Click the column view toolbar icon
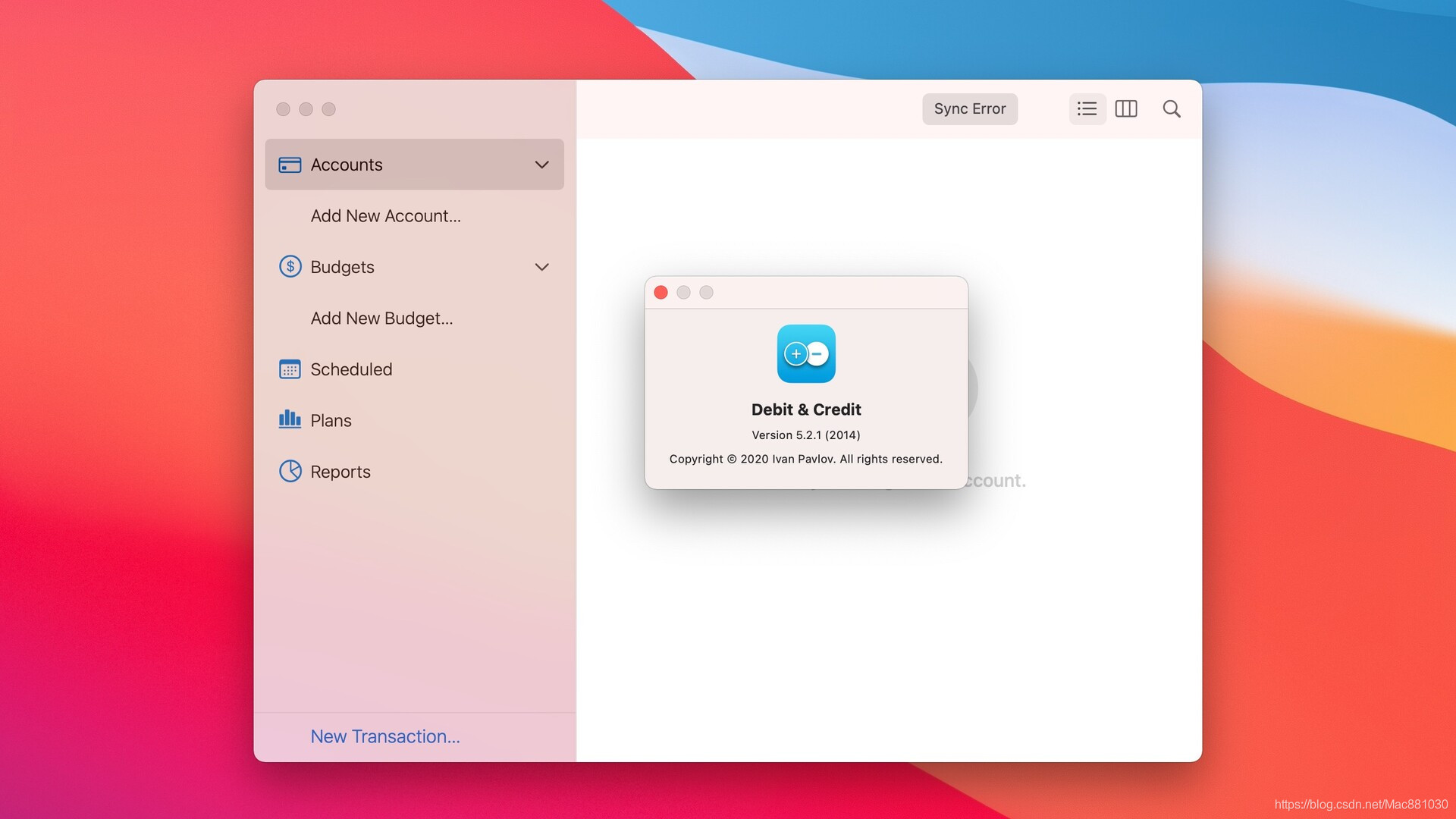 pos(1127,108)
